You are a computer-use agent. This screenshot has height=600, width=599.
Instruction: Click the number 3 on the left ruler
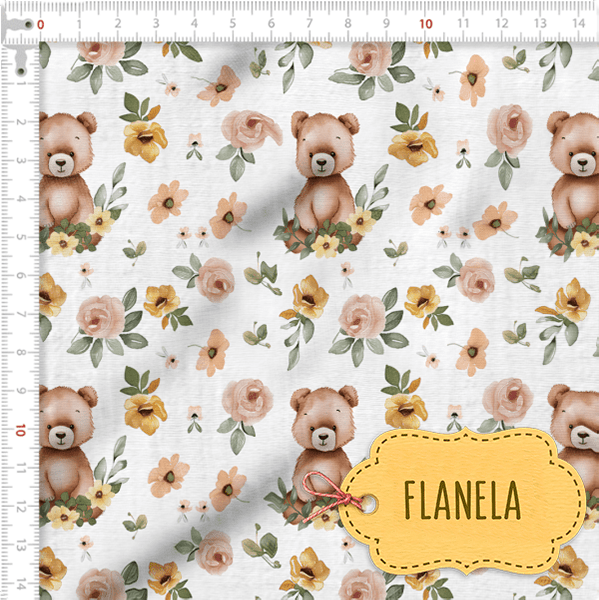[x=21, y=160]
